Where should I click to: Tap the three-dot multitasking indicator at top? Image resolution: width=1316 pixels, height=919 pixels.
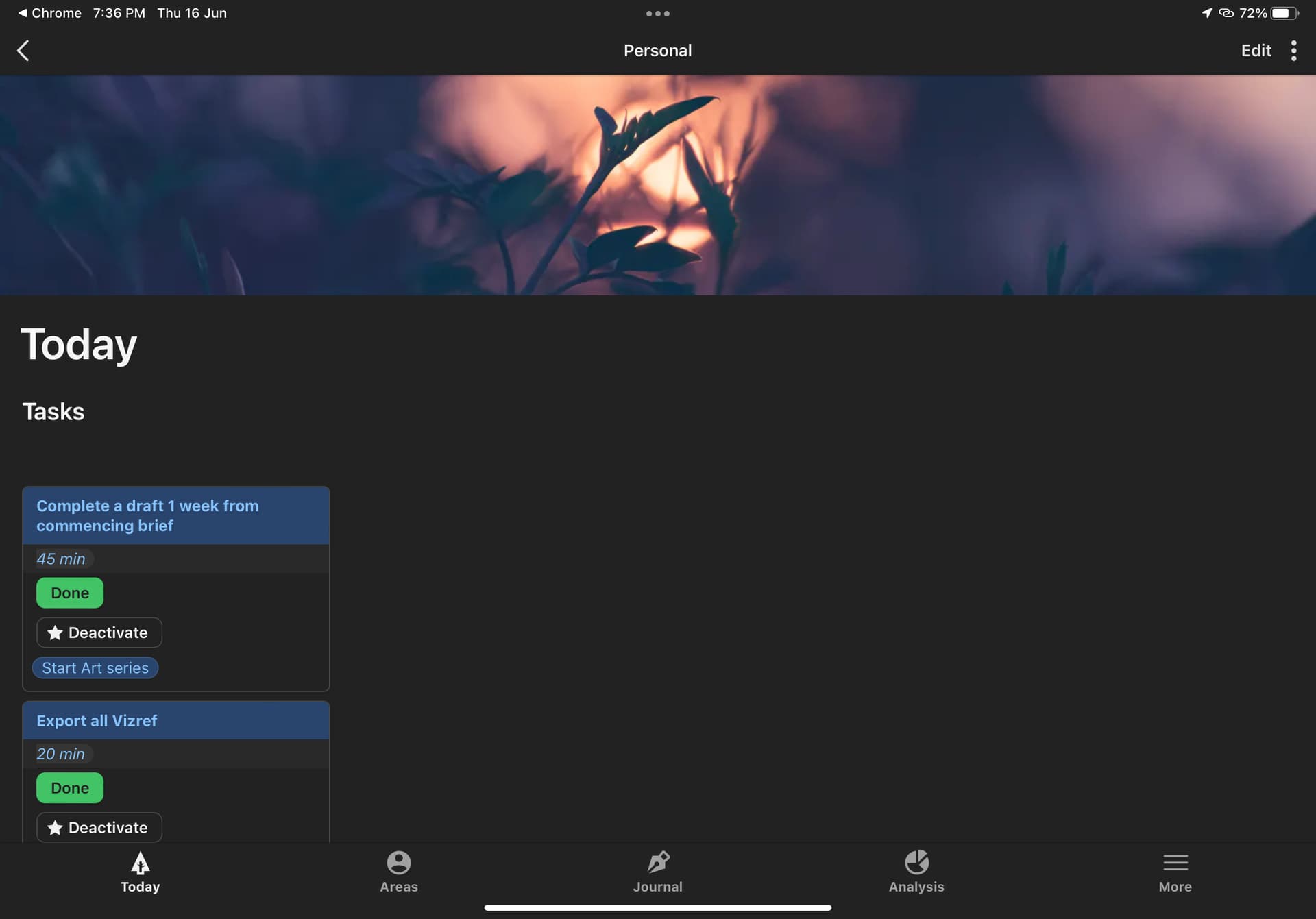point(657,13)
